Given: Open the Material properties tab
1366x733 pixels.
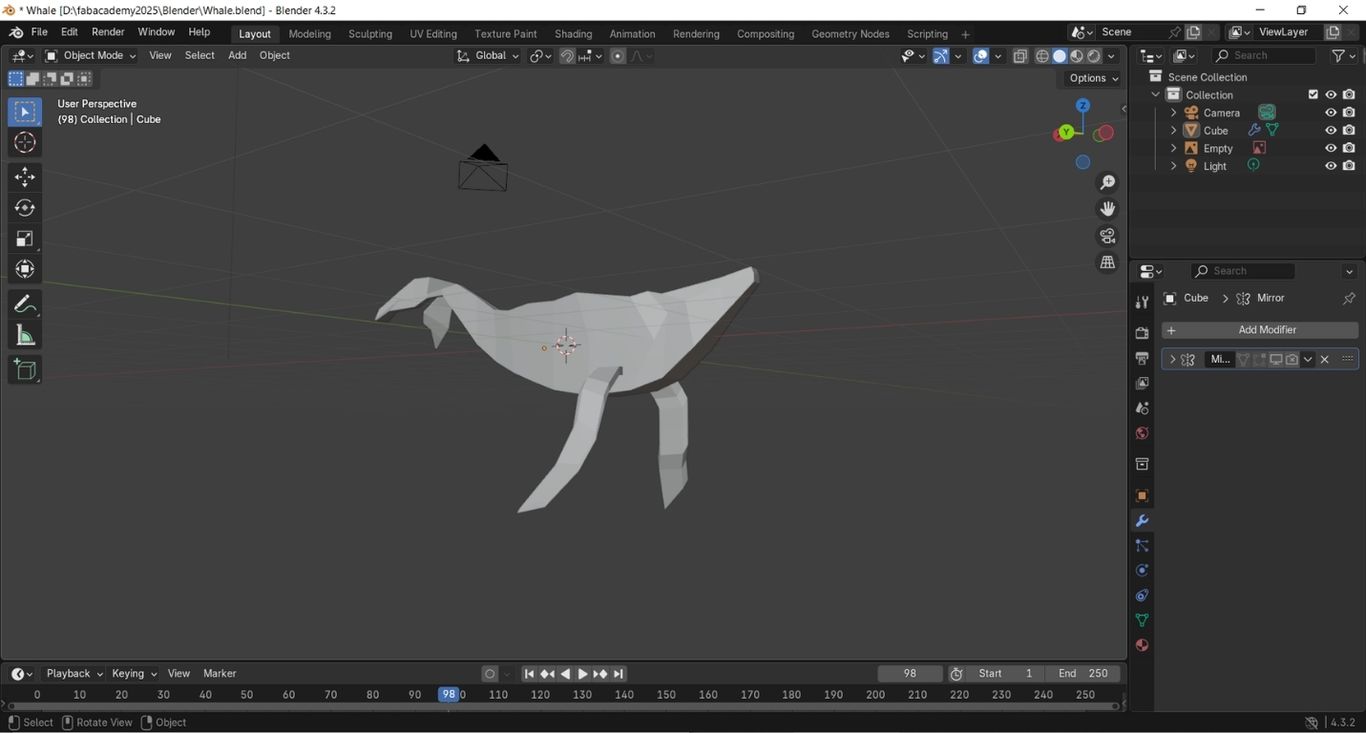Looking at the screenshot, I should pos(1142,645).
